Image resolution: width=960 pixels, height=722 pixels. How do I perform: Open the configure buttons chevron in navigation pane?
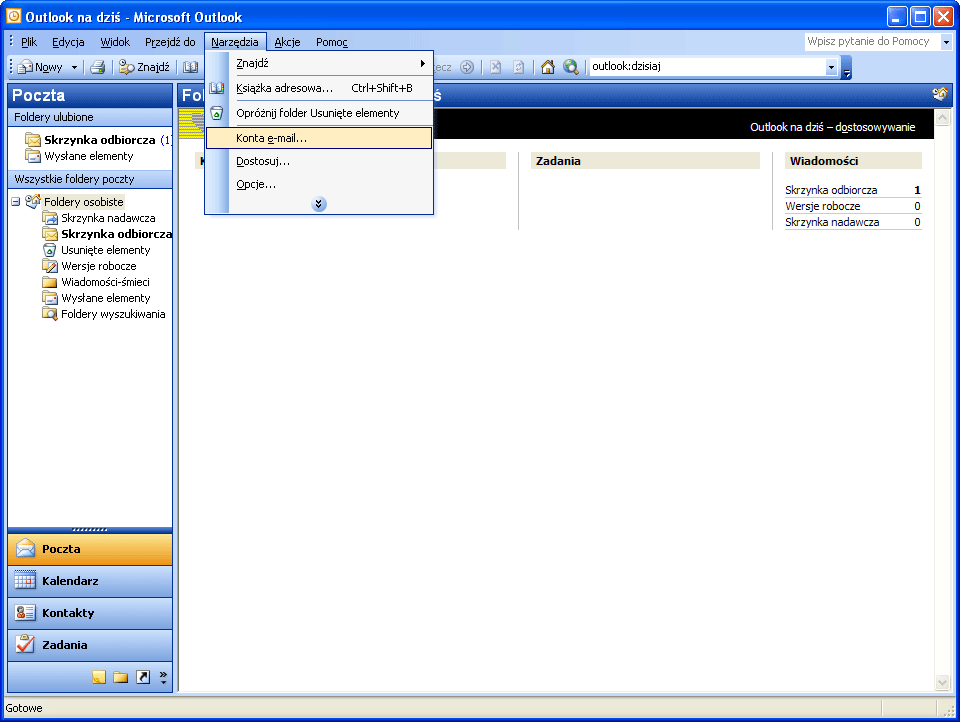pyautogui.click(x=163, y=677)
